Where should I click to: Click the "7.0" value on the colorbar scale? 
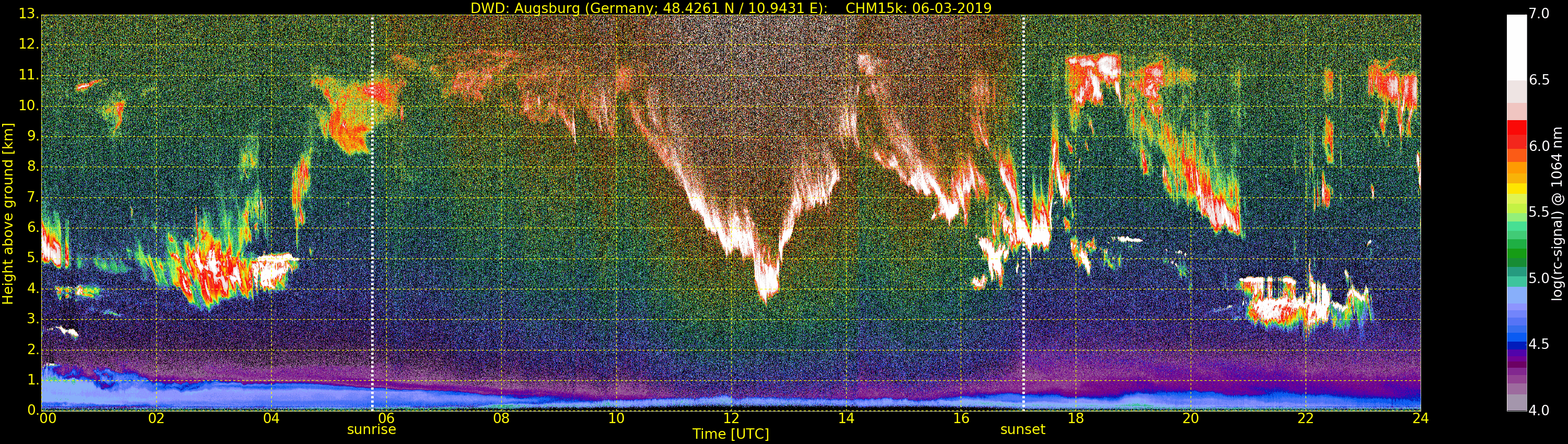(x=1539, y=14)
